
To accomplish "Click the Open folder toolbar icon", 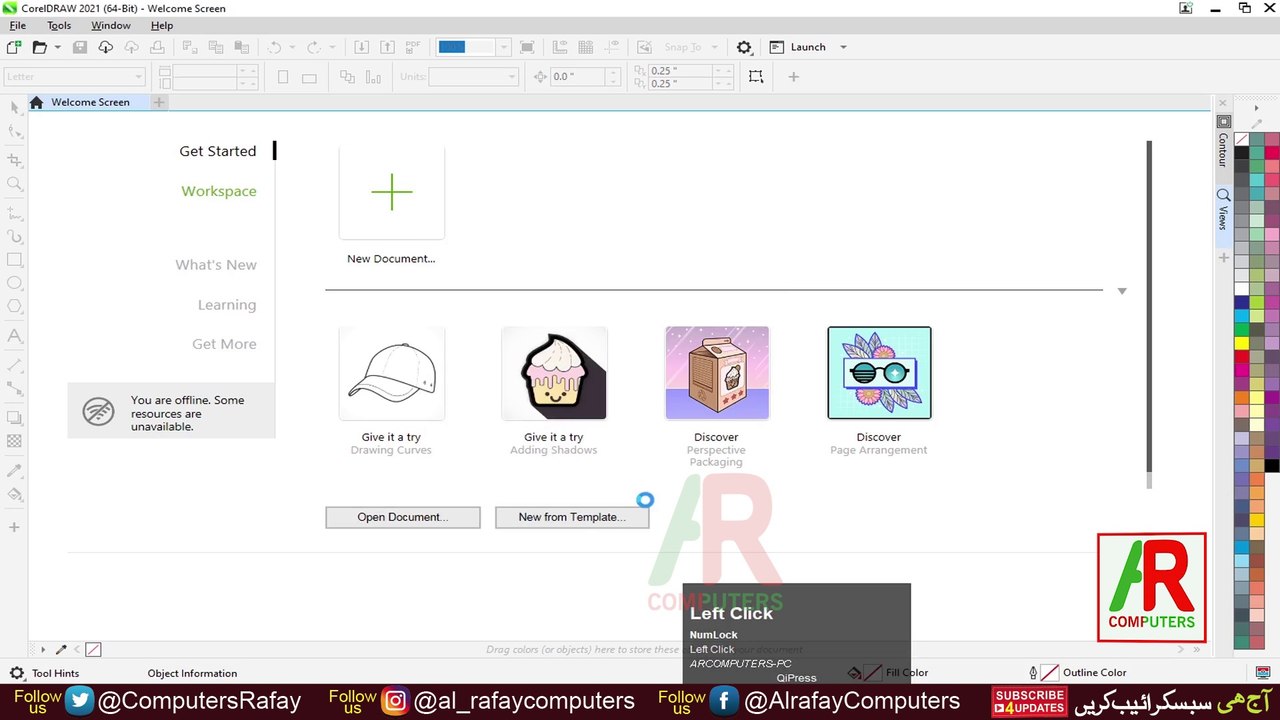I will 40,47.
